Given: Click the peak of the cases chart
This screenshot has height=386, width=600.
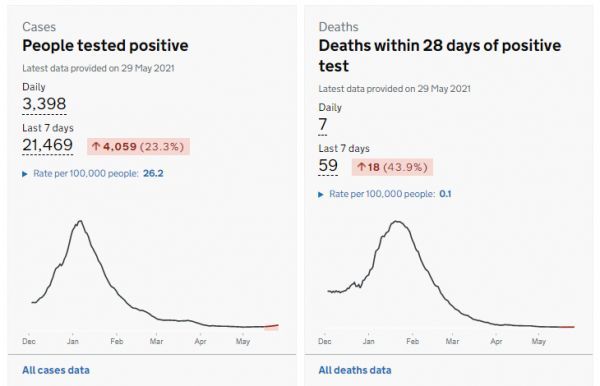Looking at the screenshot, I should (80, 221).
